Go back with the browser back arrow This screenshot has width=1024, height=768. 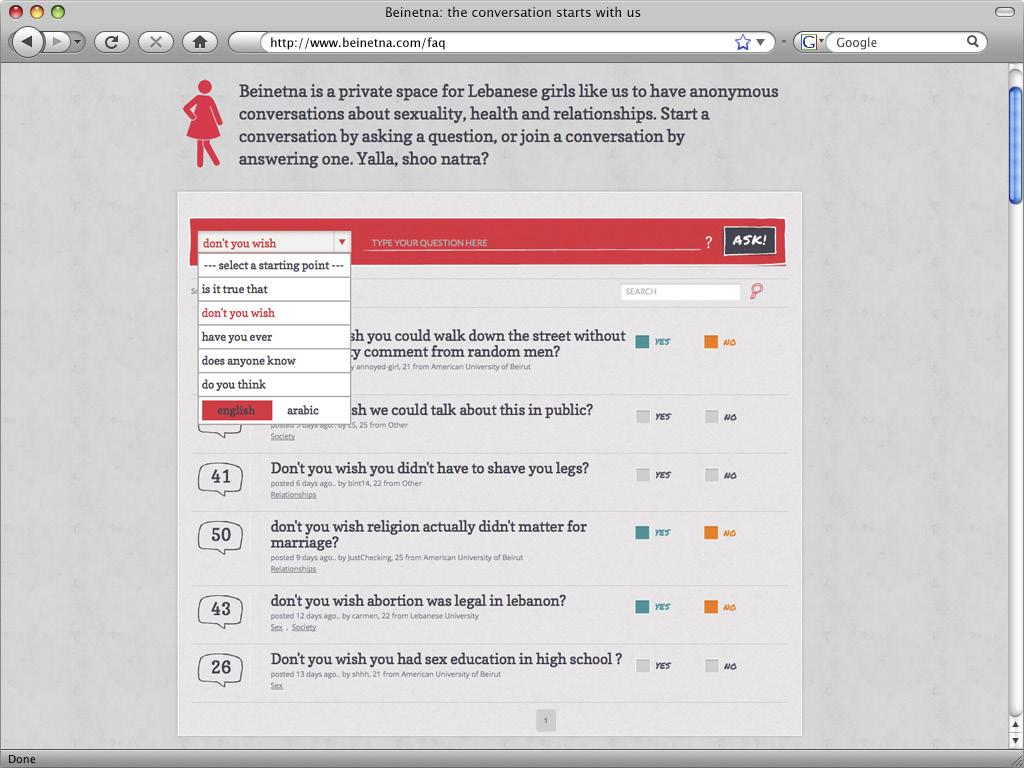(27, 42)
